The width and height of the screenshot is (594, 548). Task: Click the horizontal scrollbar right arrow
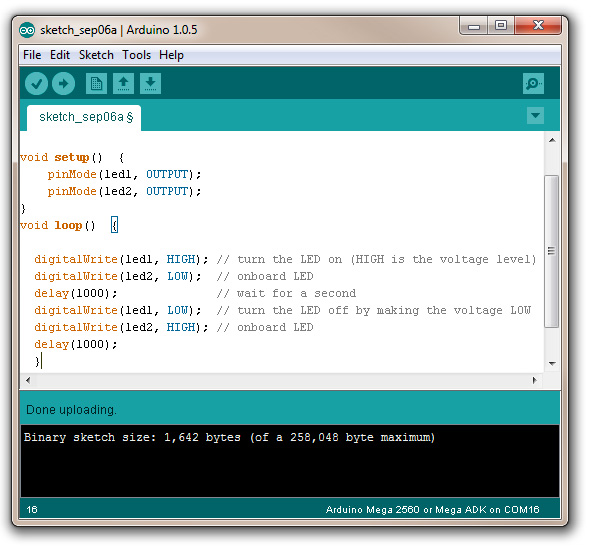point(535,380)
